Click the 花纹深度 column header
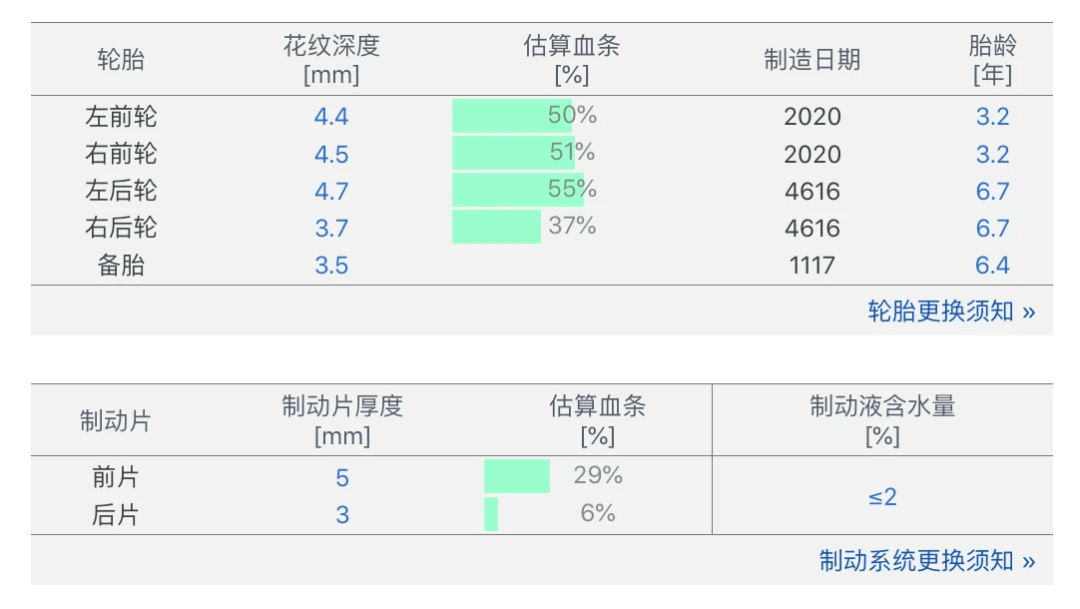The height and width of the screenshot is (609, 1080). (x=331, y=60)
